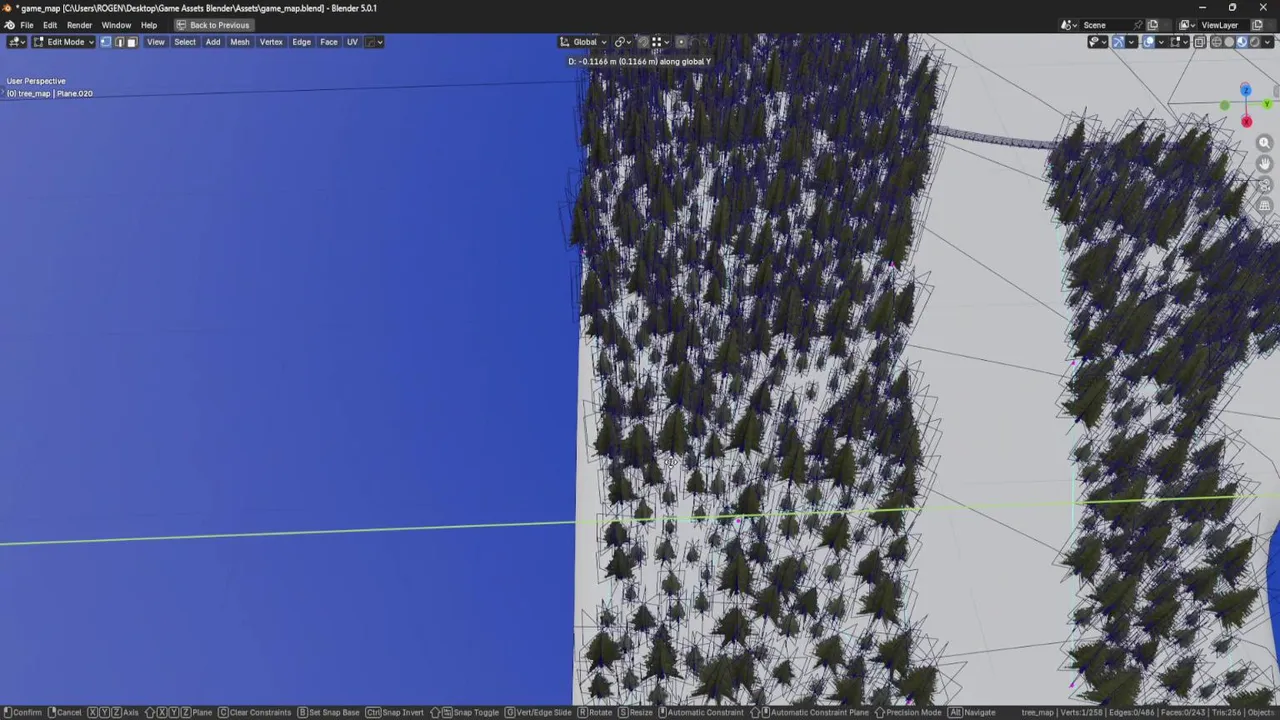Click the Confirm hint in status bar

[x=22, y=712]
